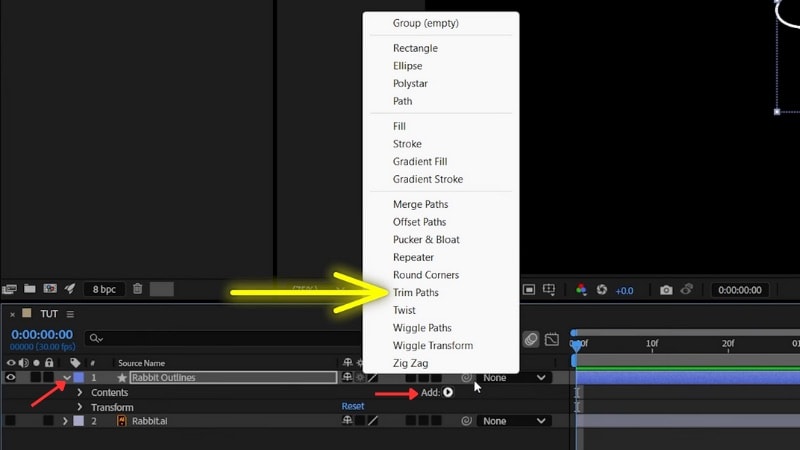Viewport: 800px width, 450px height.
Task: Expand the Transform group
Action: tap(80, 407)
